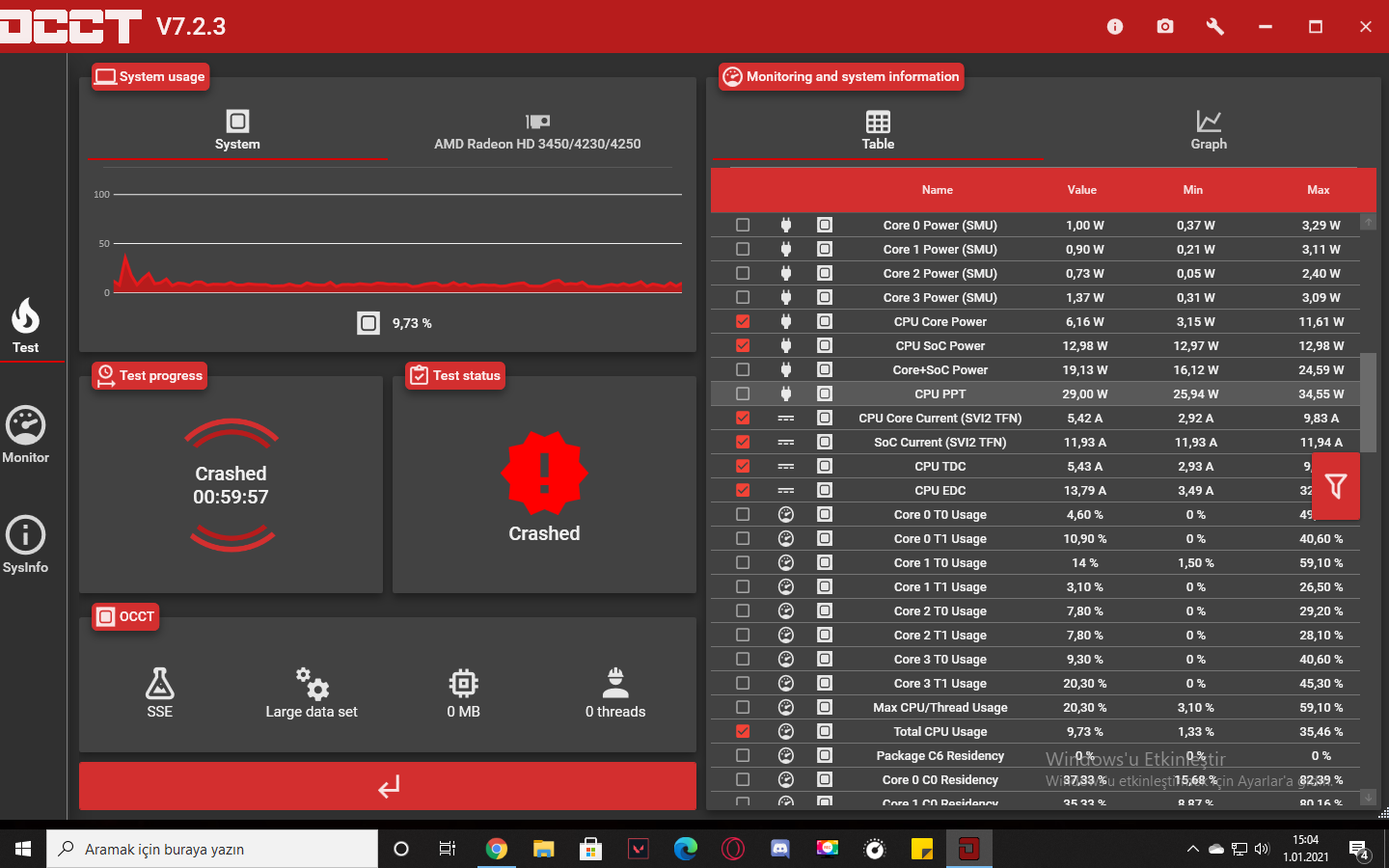The image size is (1389, 868).
Task: Open Discord from the taskbar
Action: tap(780, 849)
